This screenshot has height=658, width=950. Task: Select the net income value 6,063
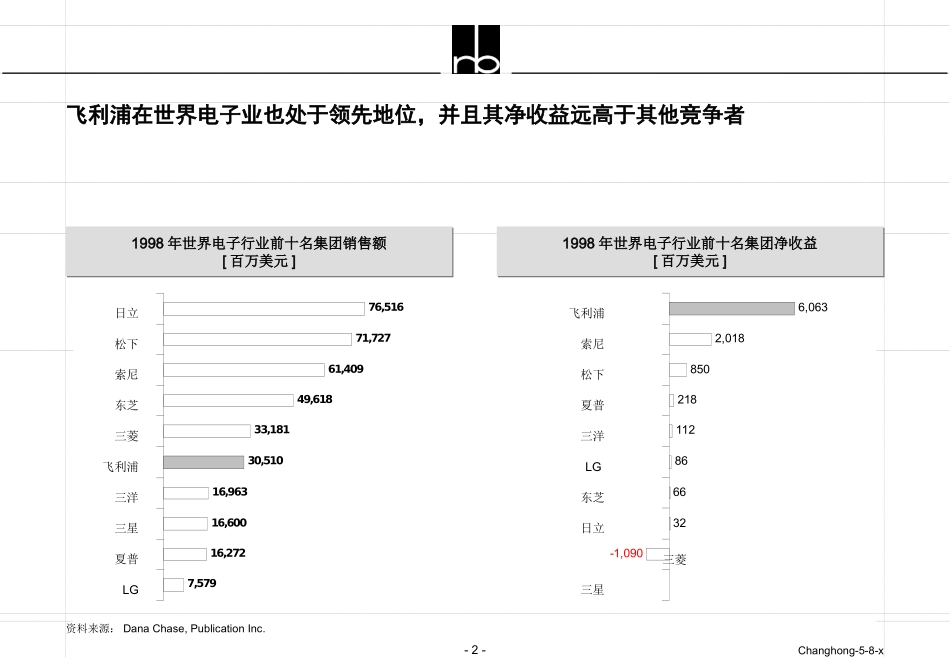pyautogui.click(x=812, y=307)
